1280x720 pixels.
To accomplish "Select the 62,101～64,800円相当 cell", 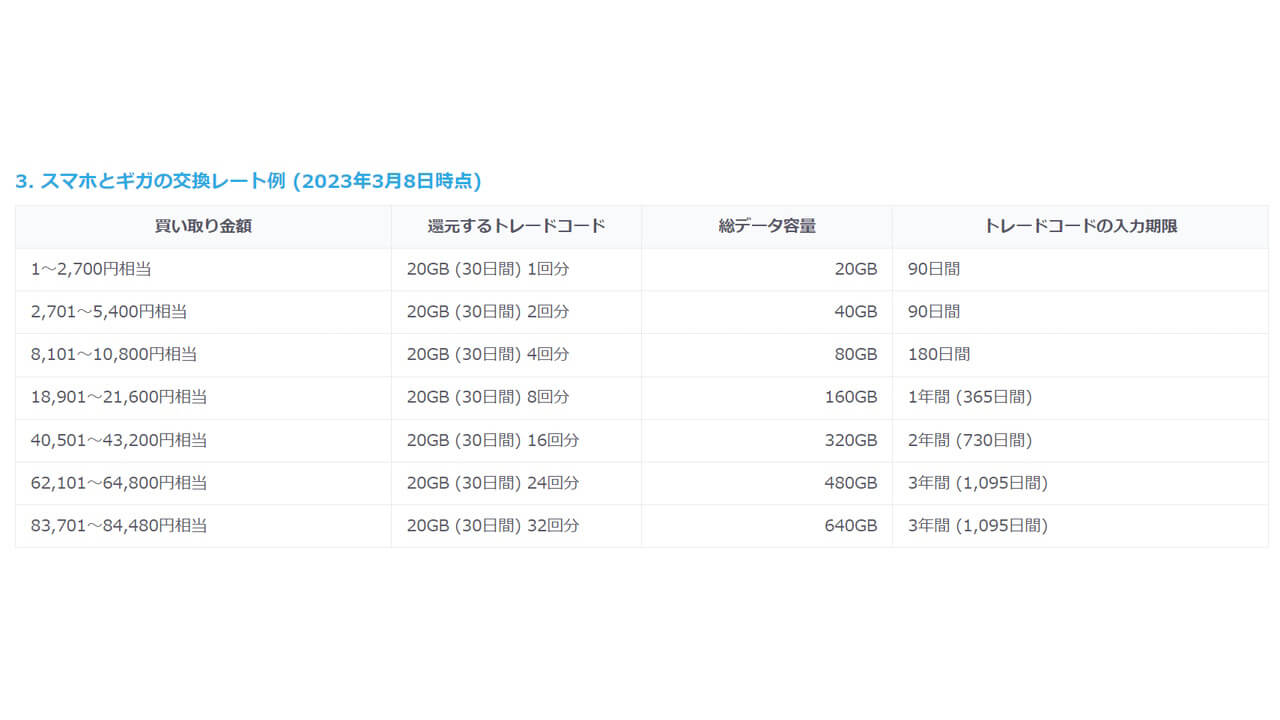I will coord(119,483).
